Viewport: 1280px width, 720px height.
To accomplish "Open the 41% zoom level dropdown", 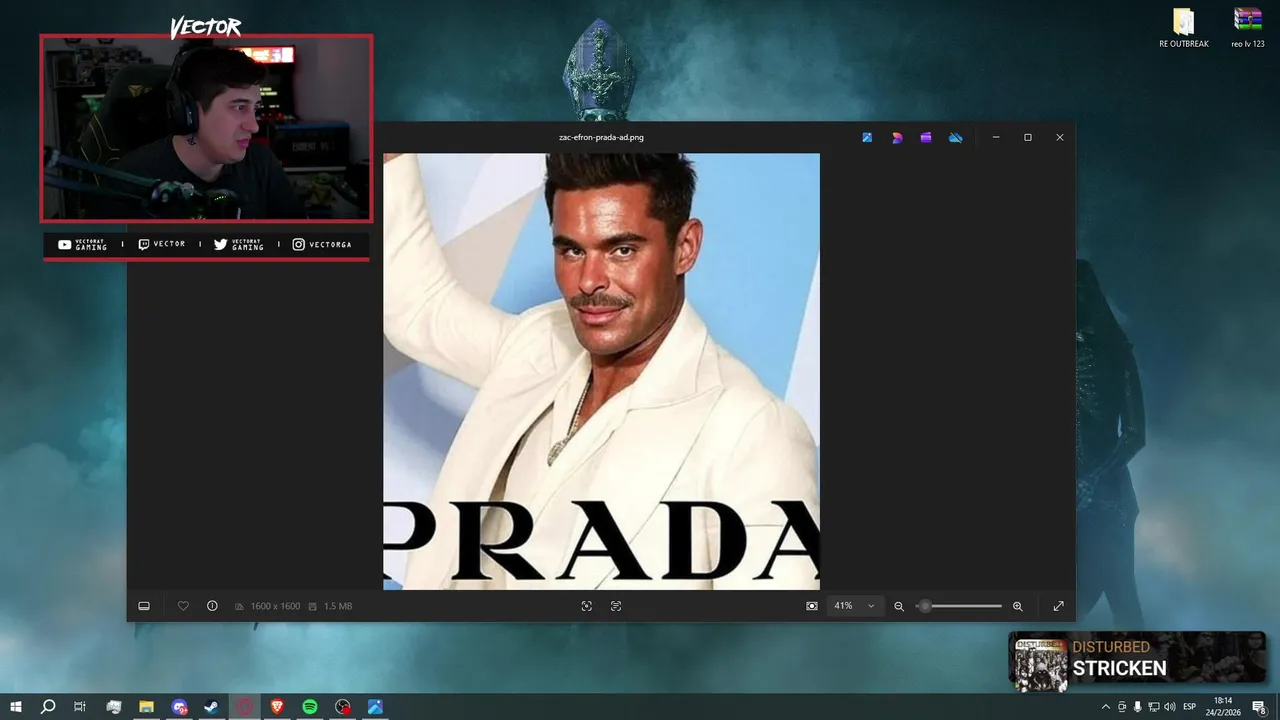I will tap(855, 606).
